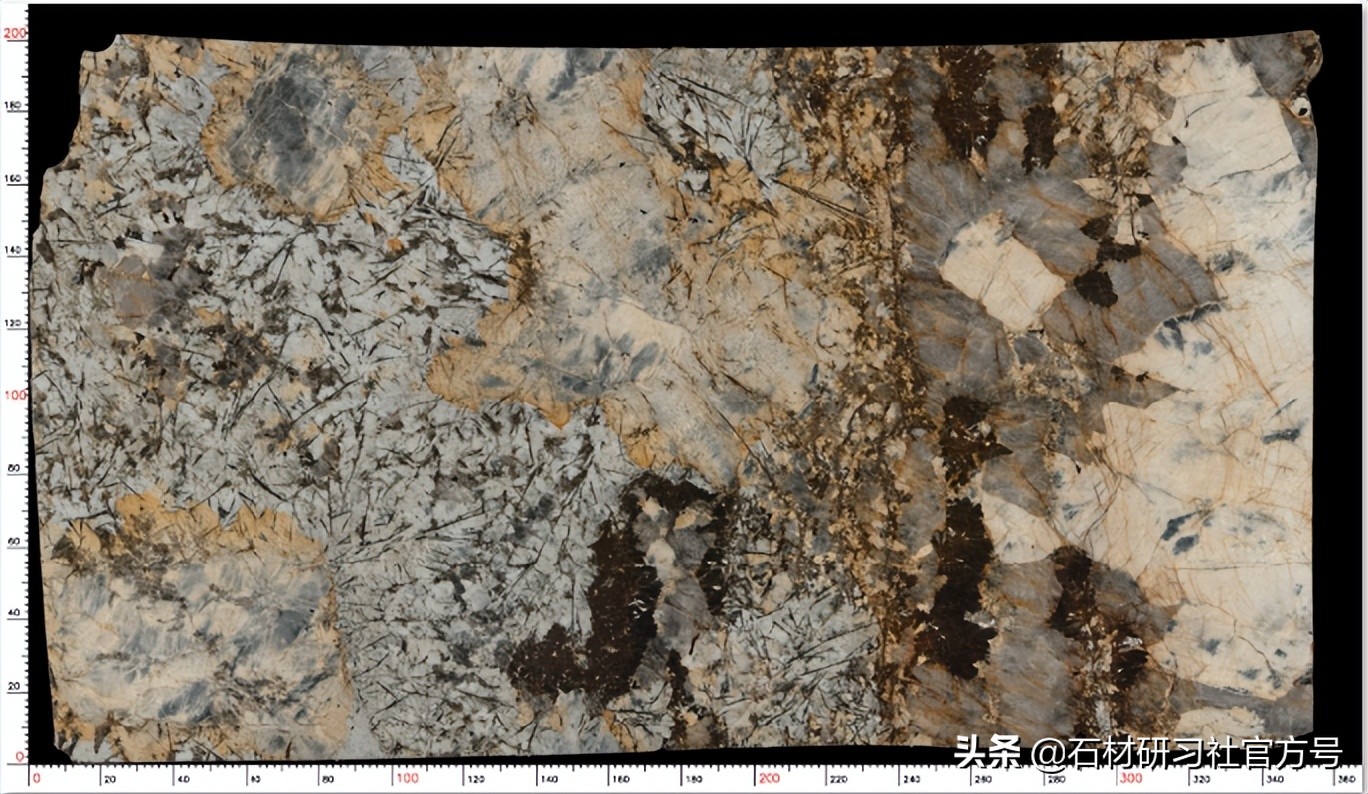Click the small hole near slab's top-right edge
This screenshot has width=1368, height=794.
pyautogui.click(x=1301, y=104)
